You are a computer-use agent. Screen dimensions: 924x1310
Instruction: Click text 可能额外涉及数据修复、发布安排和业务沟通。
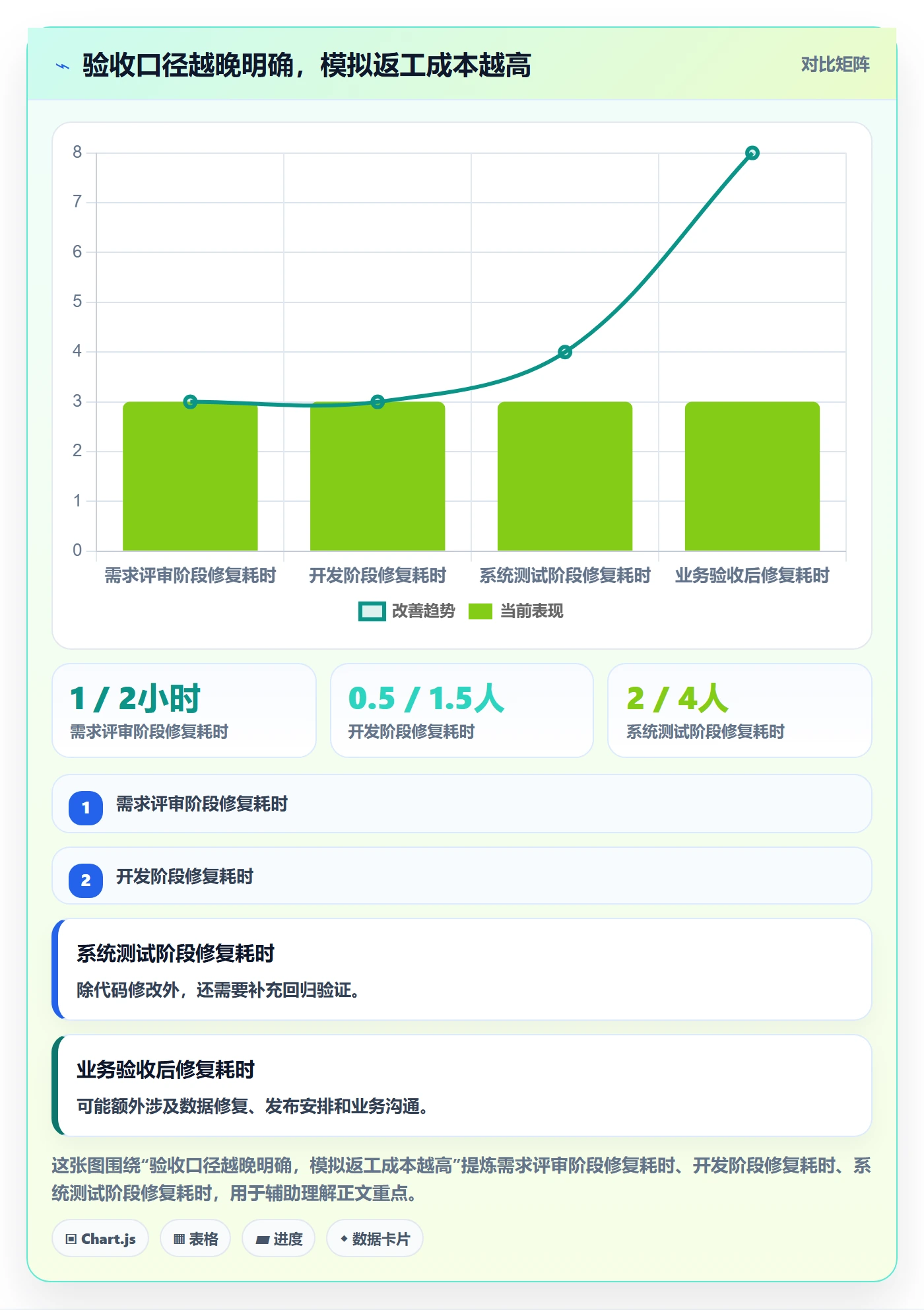252,1106
